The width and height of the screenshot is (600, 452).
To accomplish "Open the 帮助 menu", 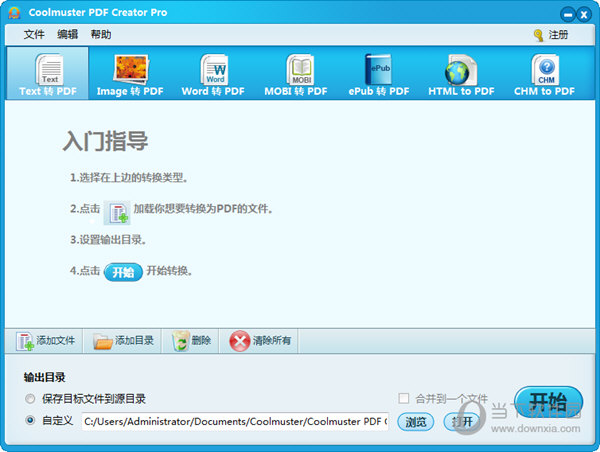I will tap(101, 34).
